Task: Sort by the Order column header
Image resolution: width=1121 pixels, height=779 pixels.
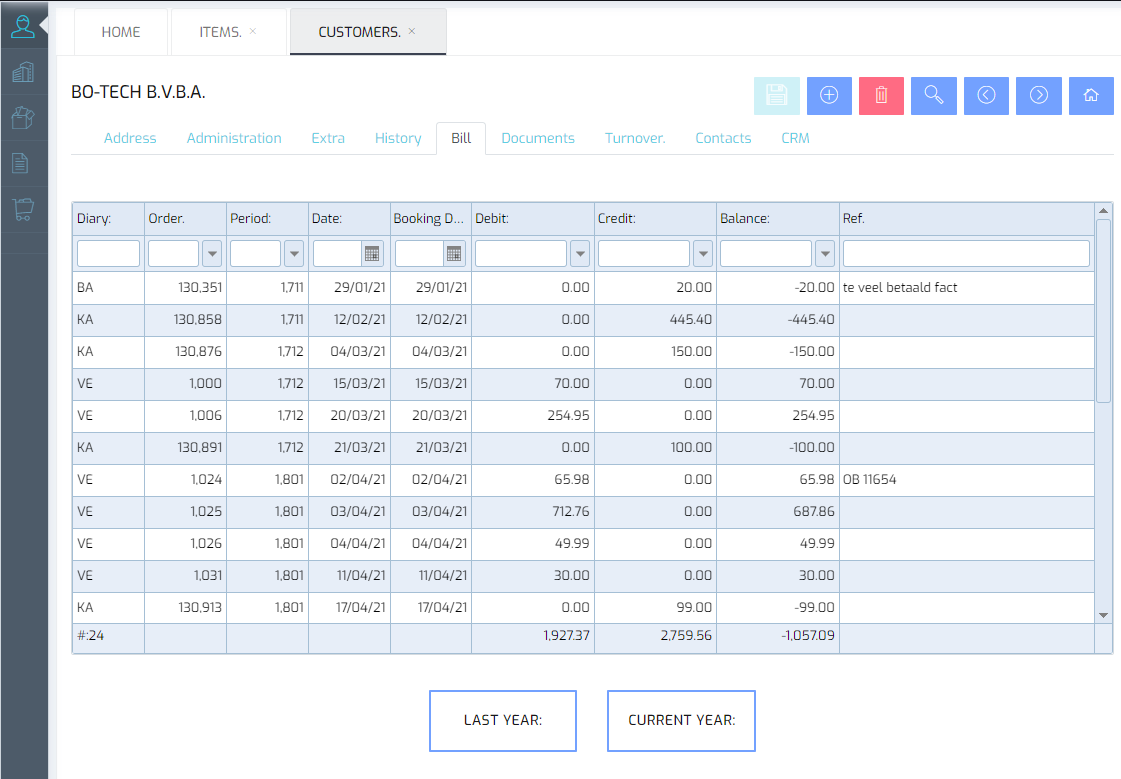Action: (x=185, y=219)
